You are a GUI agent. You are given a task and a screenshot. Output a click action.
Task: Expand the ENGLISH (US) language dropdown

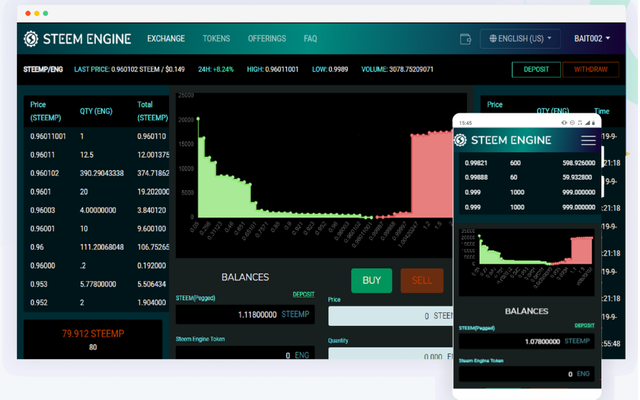[520, 39]
